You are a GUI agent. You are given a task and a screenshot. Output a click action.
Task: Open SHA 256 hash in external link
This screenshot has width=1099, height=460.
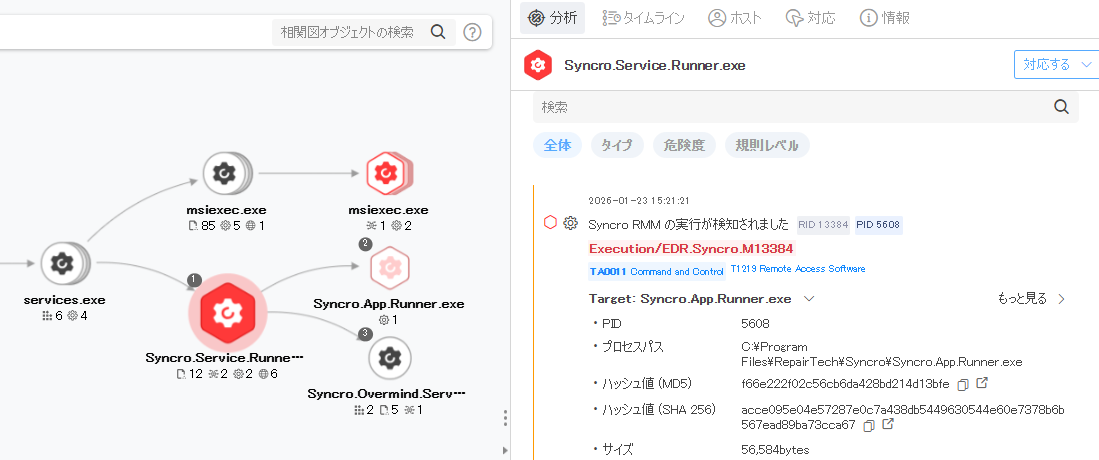click(x=886, y=425)
